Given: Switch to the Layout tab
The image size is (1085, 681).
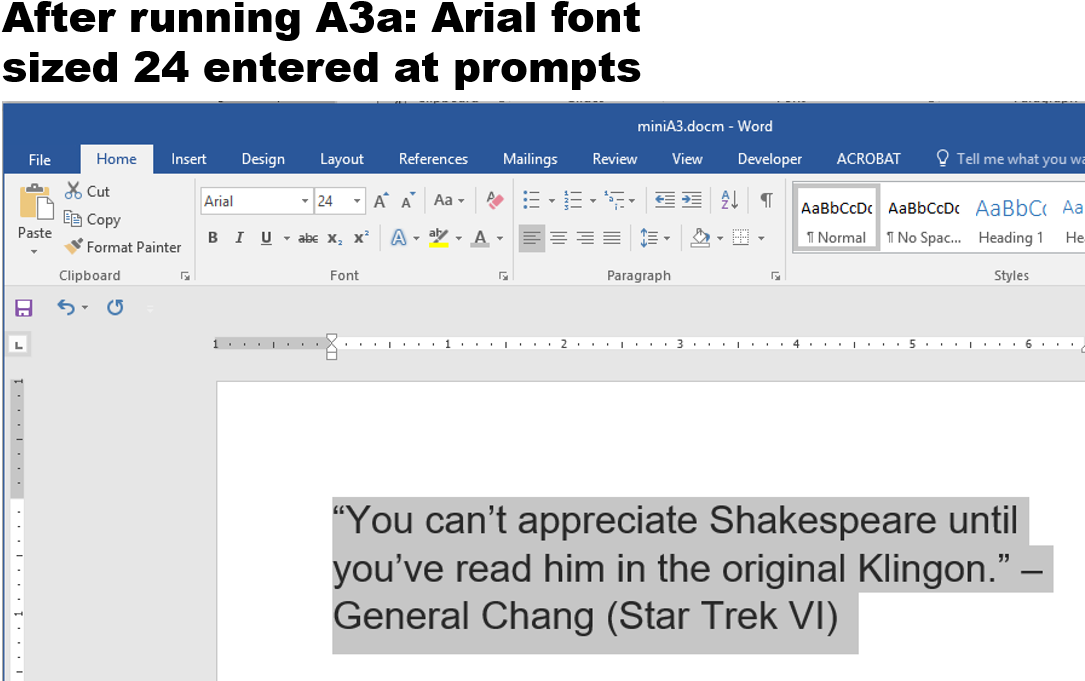Looking at the screenshot, I should pyautogui.click(x=342, y=159).
